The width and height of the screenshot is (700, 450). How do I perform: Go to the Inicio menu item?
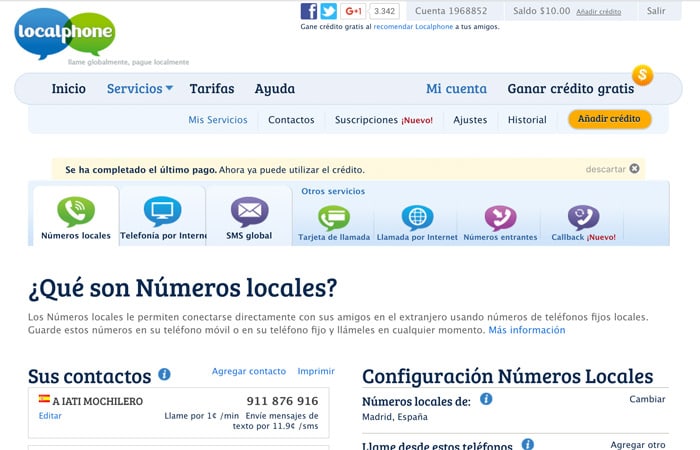coord(69,88)
